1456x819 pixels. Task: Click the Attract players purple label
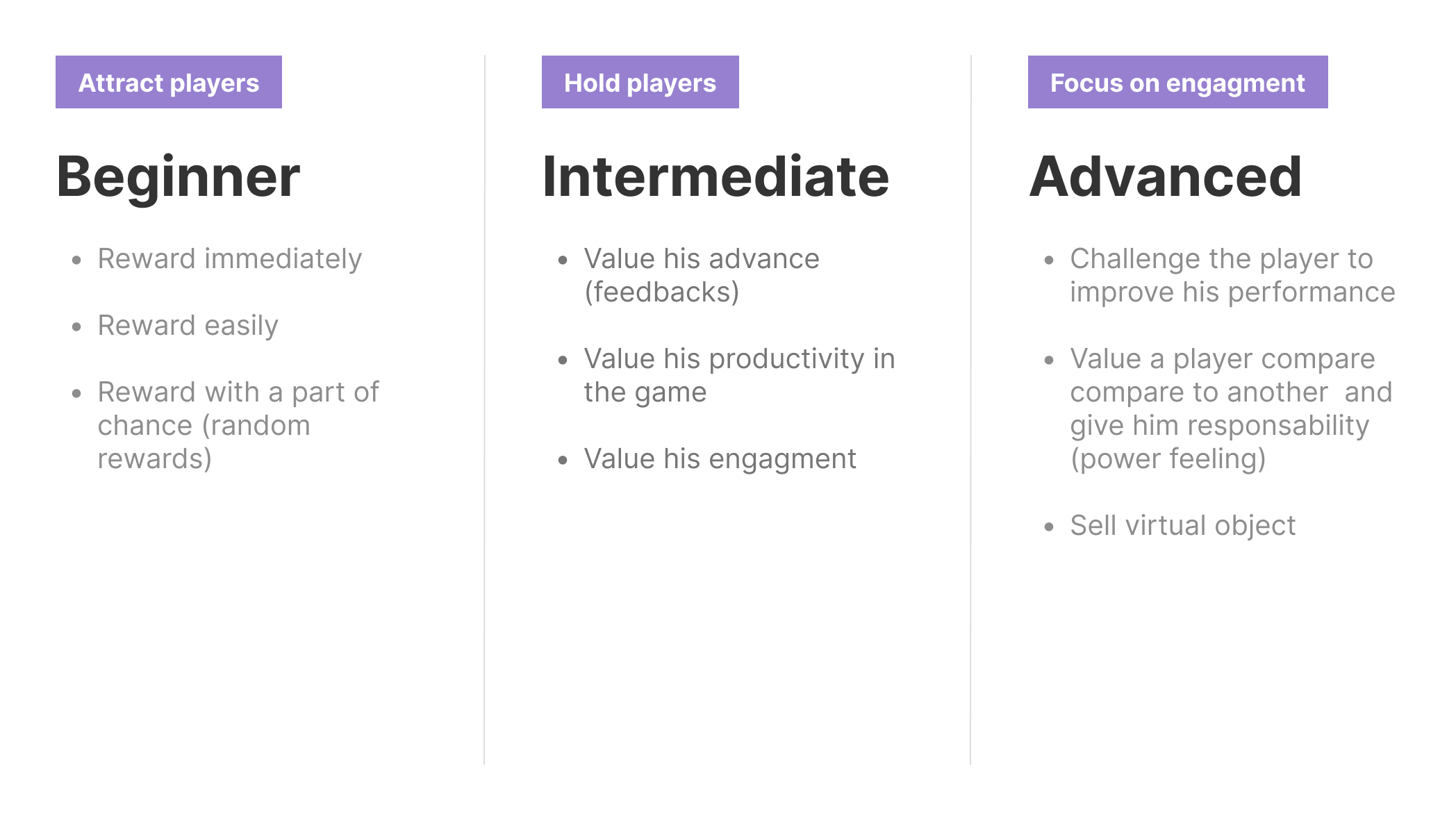[169, 82]
